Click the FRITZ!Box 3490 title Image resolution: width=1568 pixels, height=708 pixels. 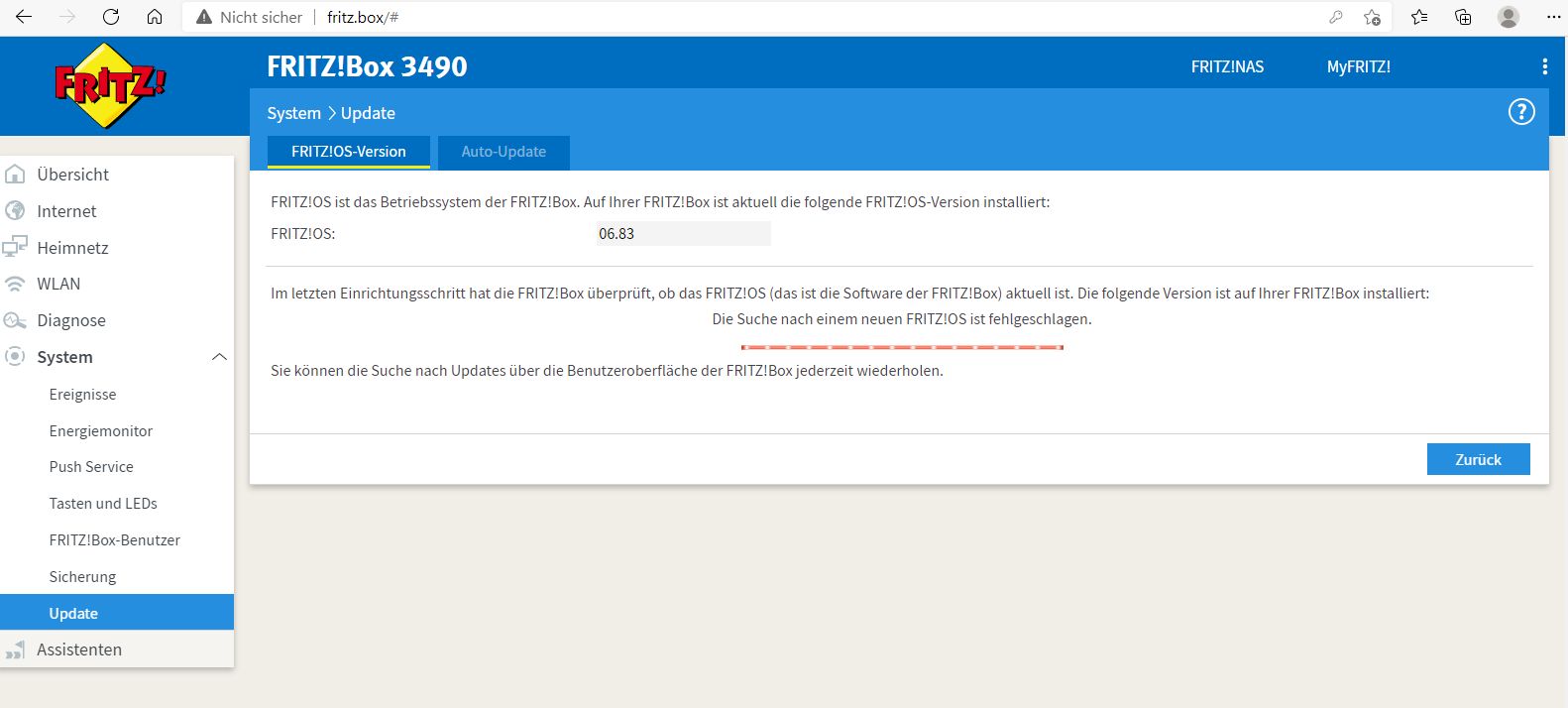pyautogui.click(x=367, y=66)
